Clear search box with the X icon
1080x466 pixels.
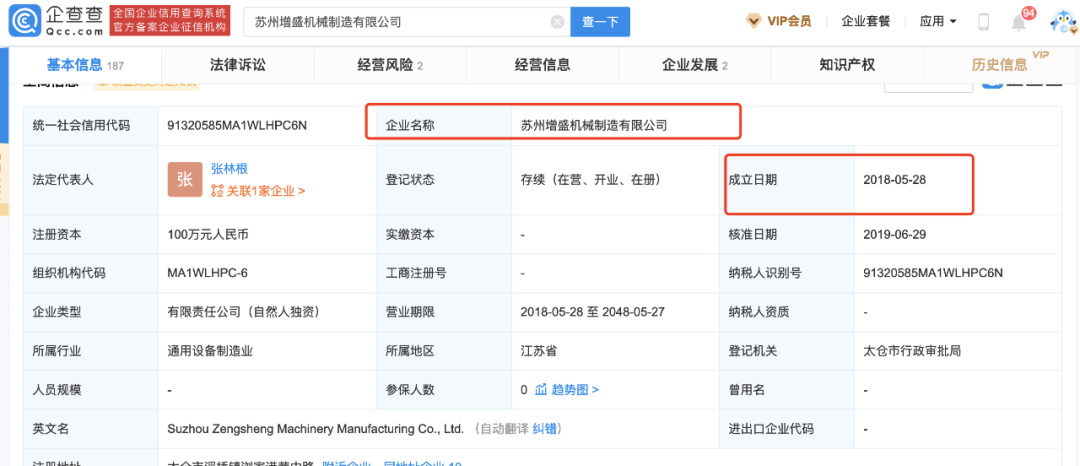point(558,22)
